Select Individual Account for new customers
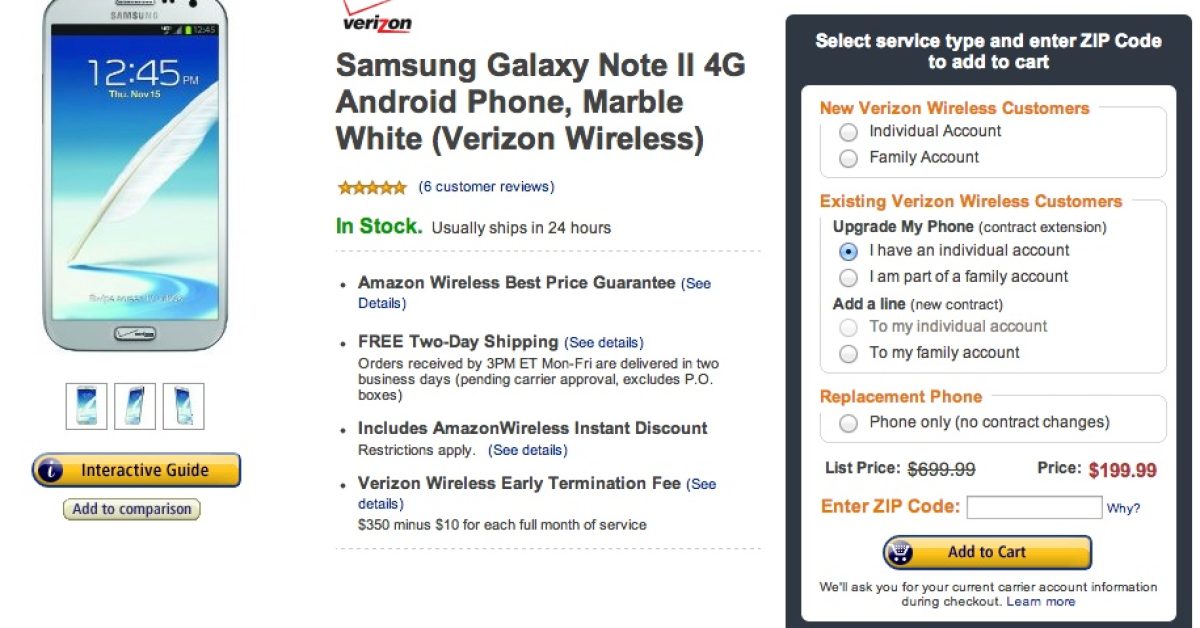Image resolution: width=1200 pixels, height=628 pixels. pos(849,132)
